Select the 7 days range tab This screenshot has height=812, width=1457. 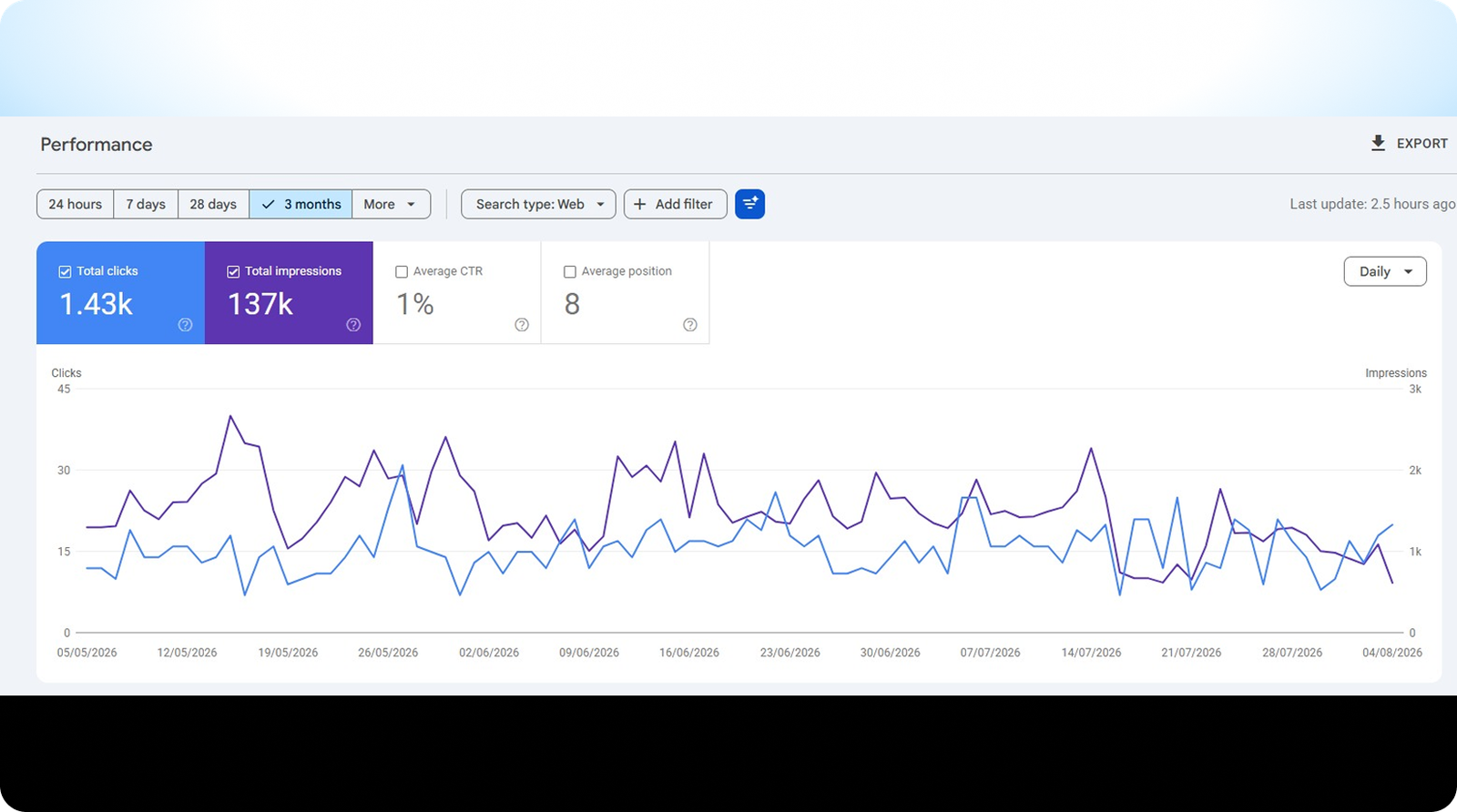point(146,204)
